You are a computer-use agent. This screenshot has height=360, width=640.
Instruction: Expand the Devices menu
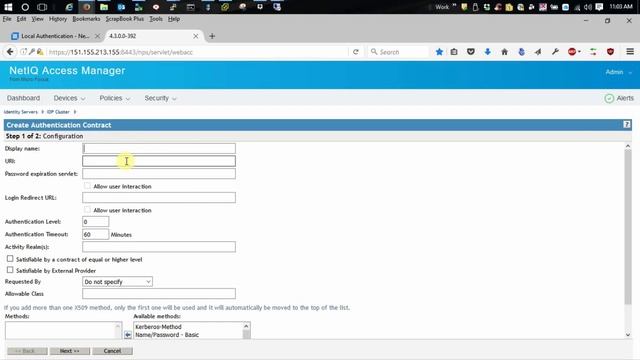pyautogui.click(x=69, y=98)
